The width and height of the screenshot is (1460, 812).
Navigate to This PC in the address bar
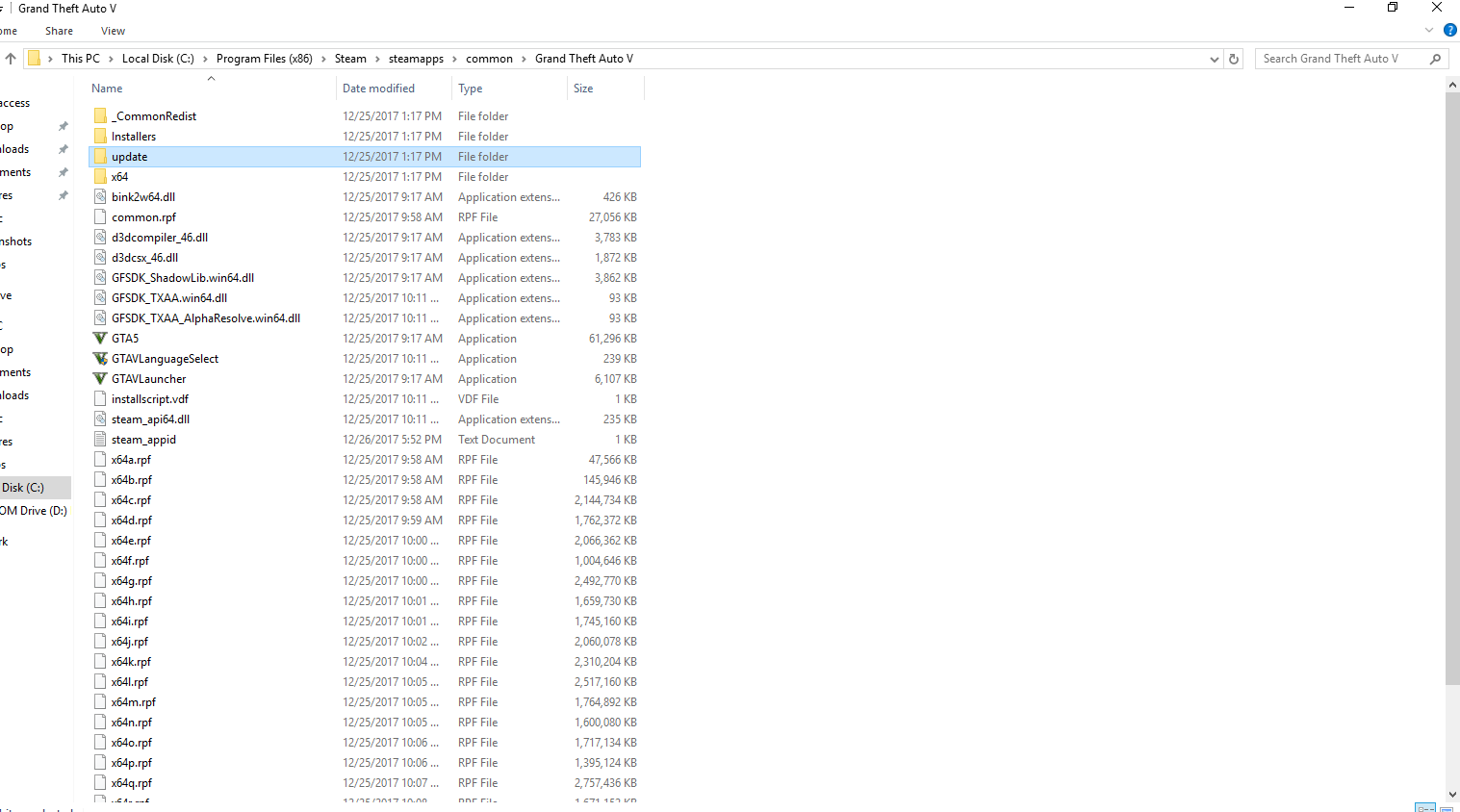click(81, 59)
